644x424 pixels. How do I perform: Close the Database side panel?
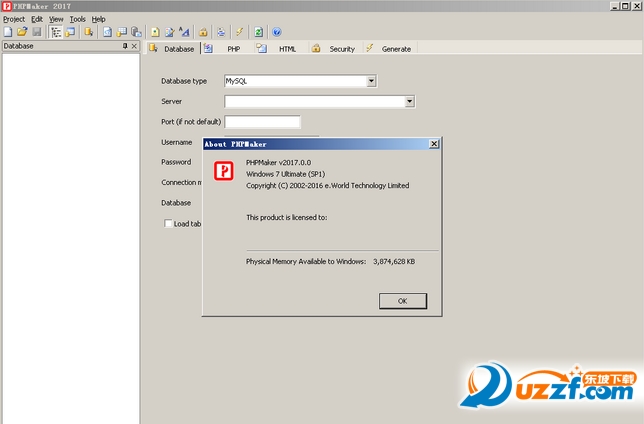134,46
